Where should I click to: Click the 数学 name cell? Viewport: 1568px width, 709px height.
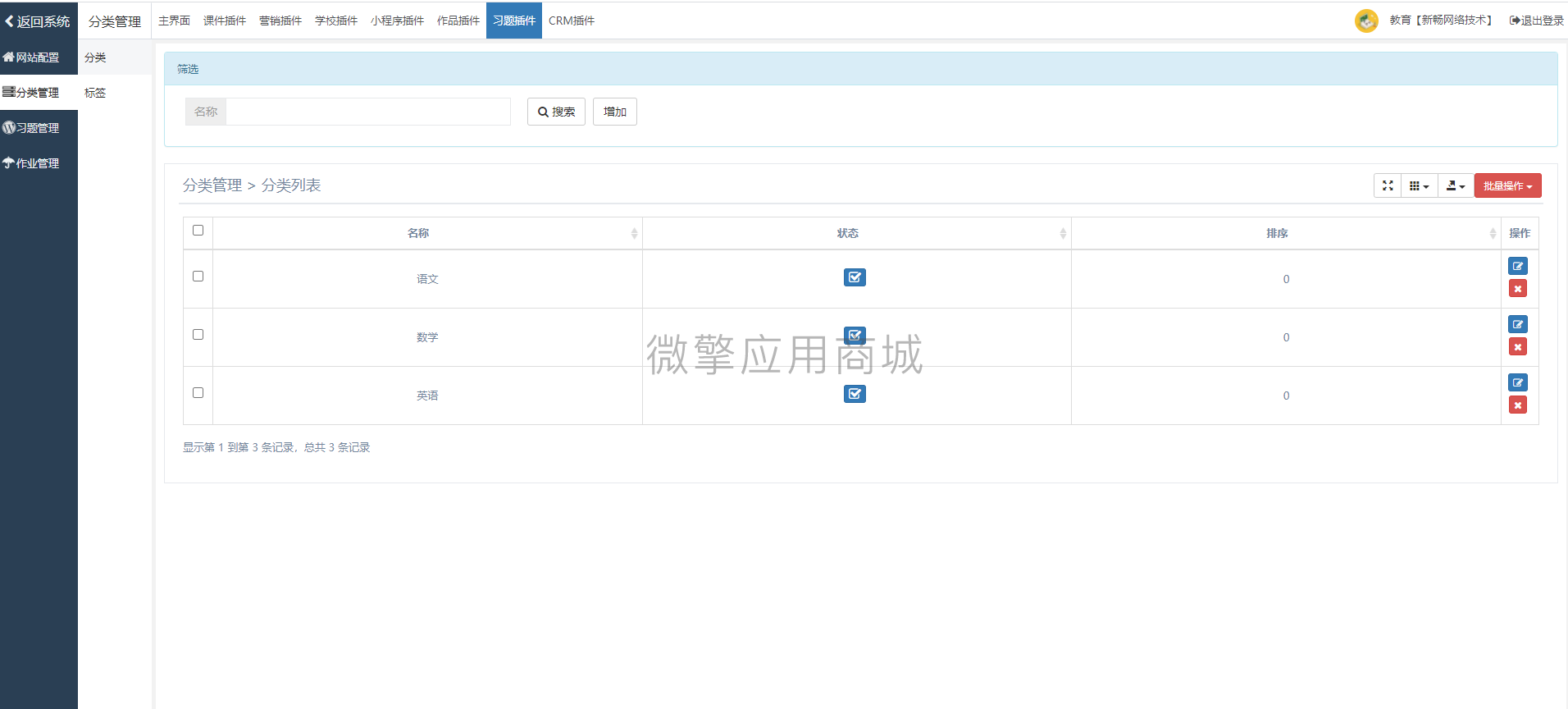427,337
